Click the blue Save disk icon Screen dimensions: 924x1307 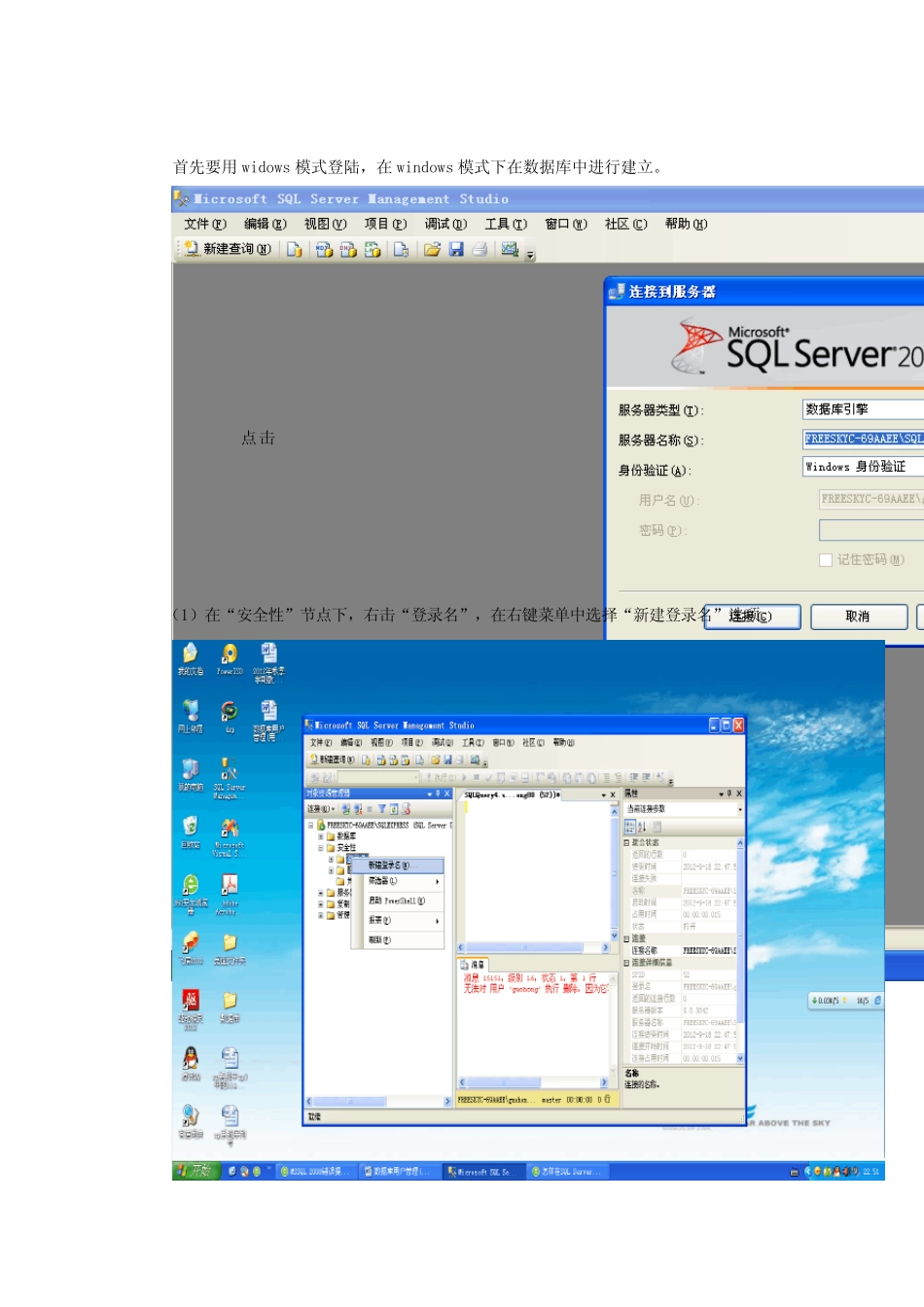point(456,250)
